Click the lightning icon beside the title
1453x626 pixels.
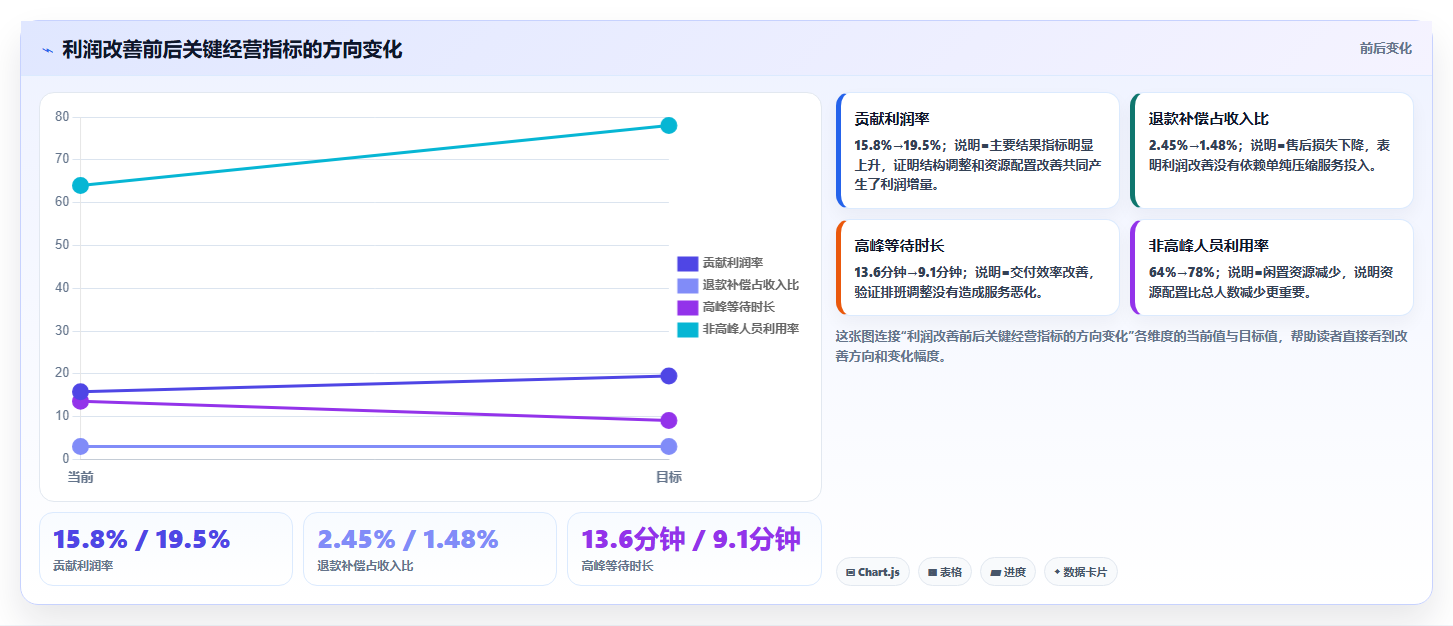pyautogui.click(x=48, y=50)
